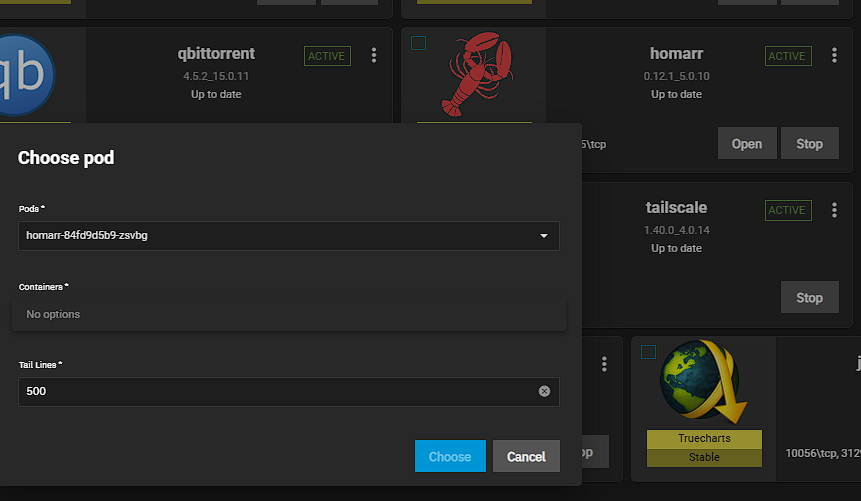Click the Up to date status under tailscale
861x501 pixels.
(x=676, y=248)
